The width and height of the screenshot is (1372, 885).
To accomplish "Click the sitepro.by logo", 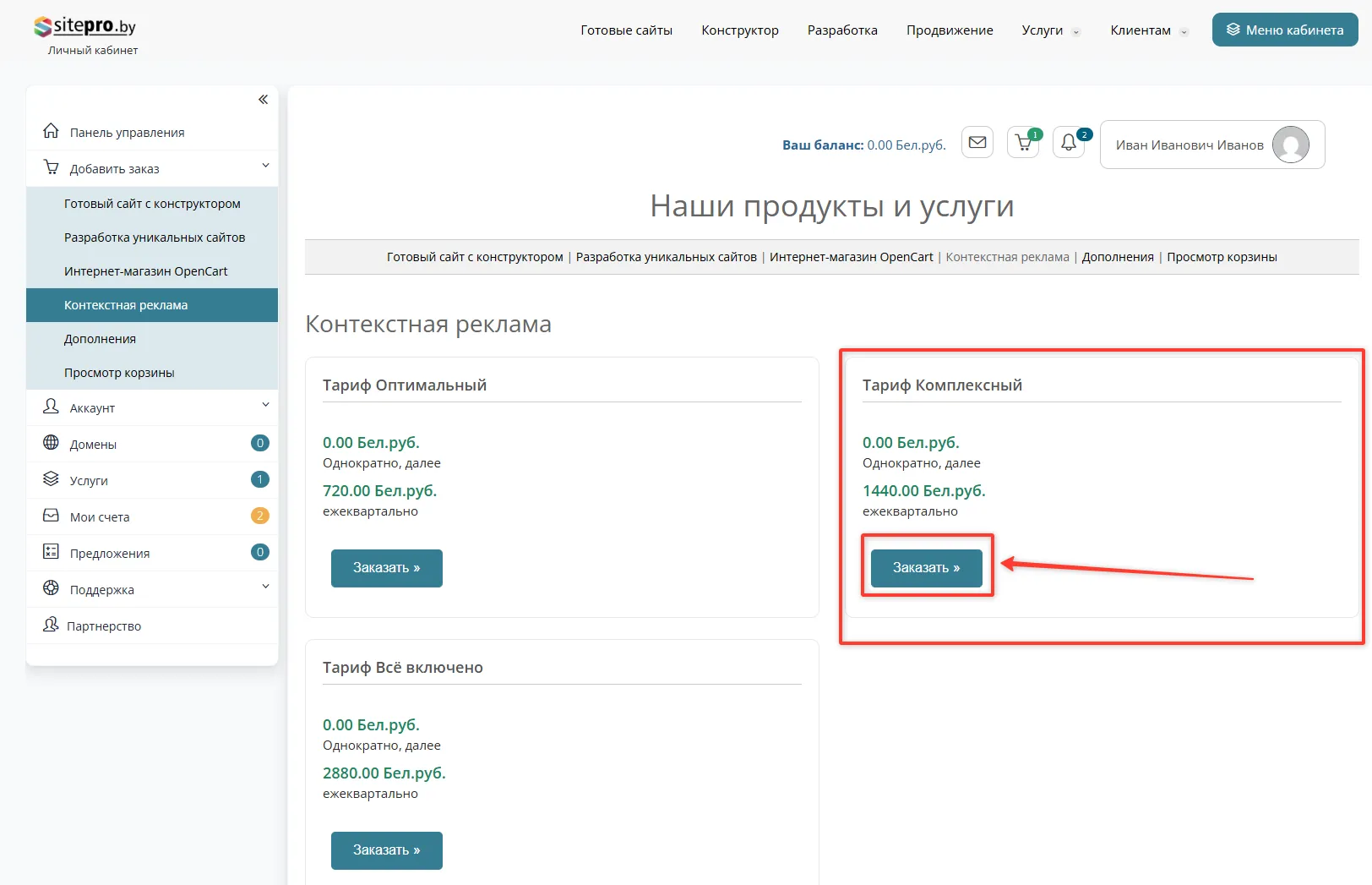I will tap(85, 27).
